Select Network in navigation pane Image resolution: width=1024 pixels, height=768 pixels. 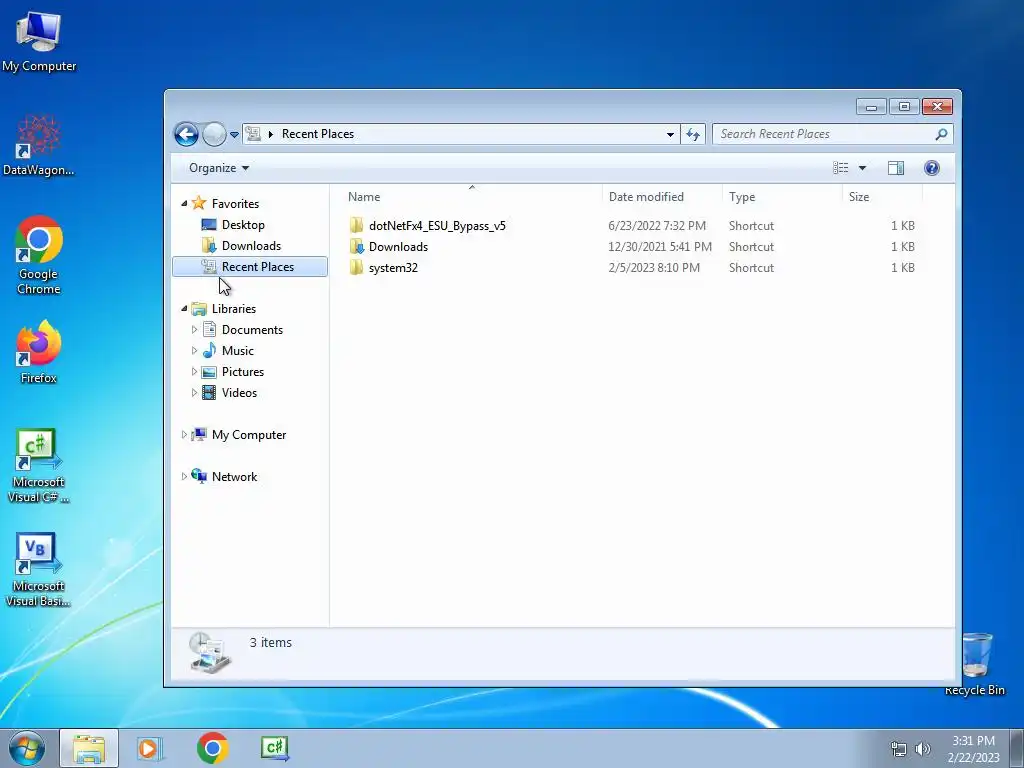pyautogui.click(x=234, y=477)
